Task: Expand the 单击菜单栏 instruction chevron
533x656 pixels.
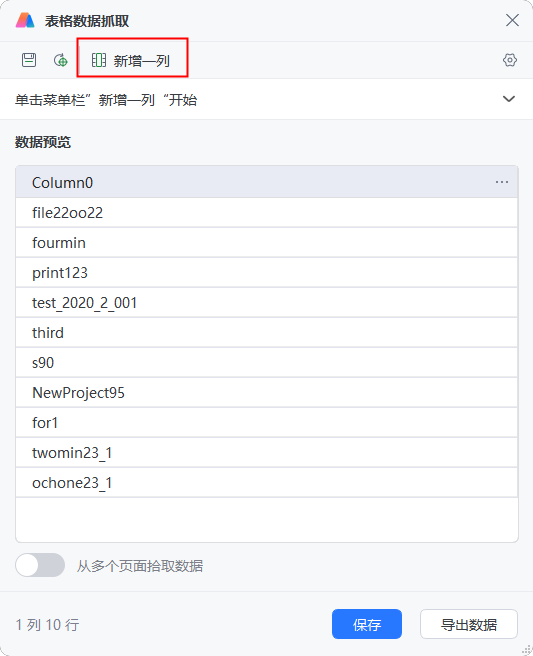Action: coord(509,99)
